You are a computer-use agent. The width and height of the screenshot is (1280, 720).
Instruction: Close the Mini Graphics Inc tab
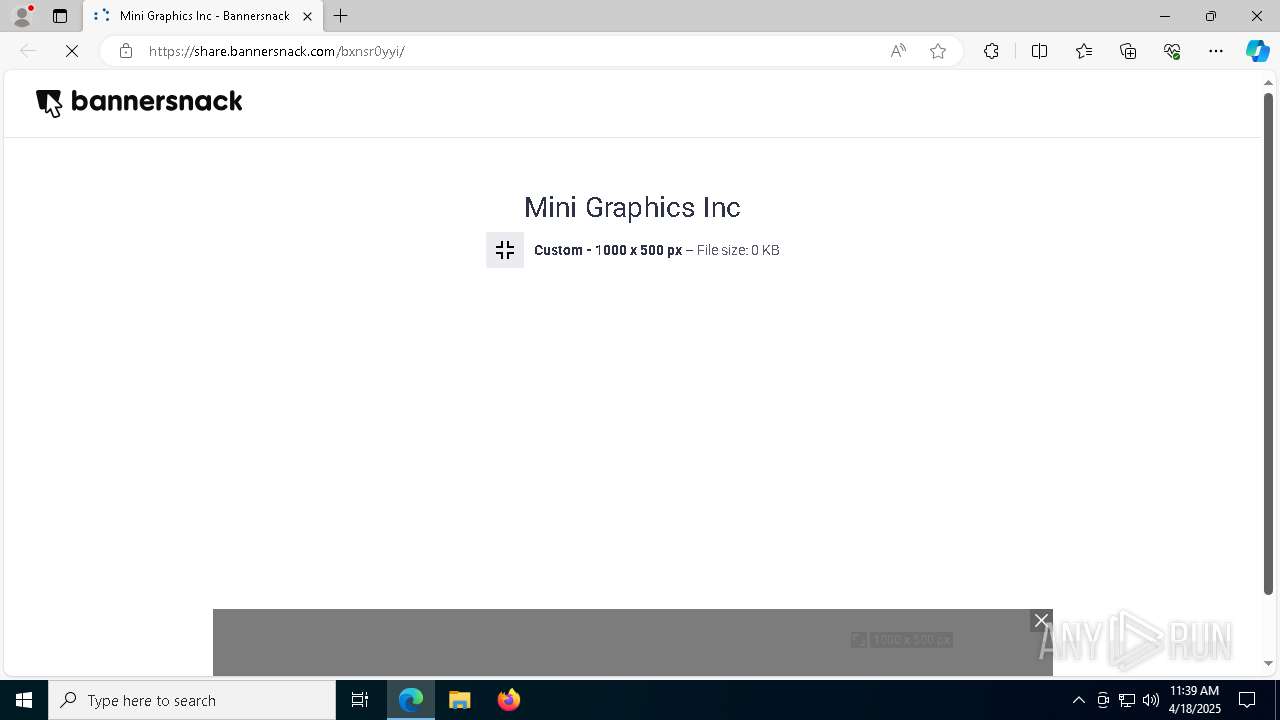[x=308, y=16]
